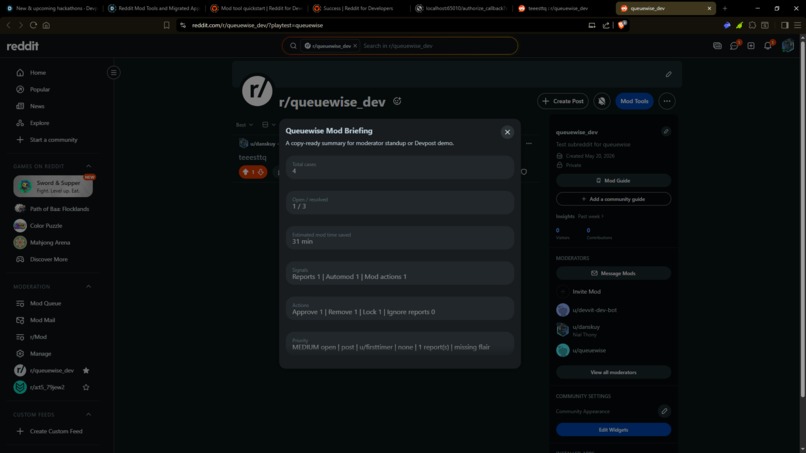806x453 pixels.
Task: Open the Reddit ads icon in header
Action: tap(717, 46)
